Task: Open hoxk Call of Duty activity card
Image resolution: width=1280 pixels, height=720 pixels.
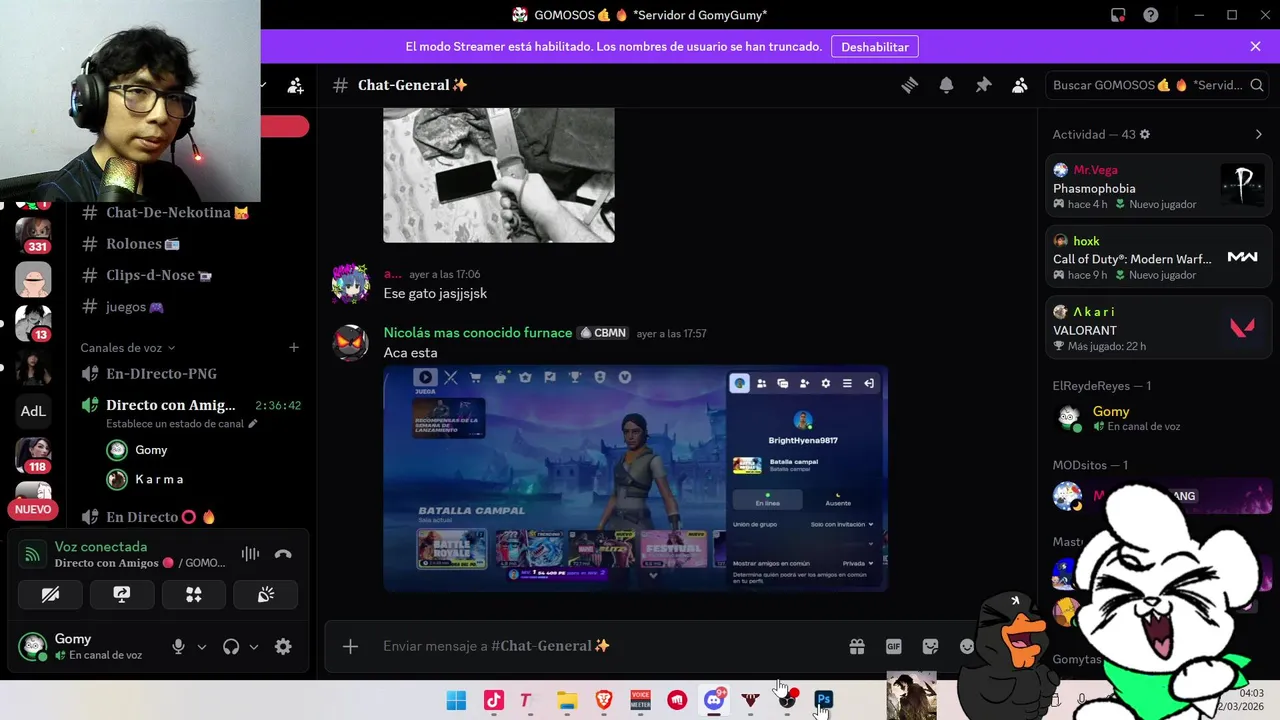Action: click(x=1159, y=257)
